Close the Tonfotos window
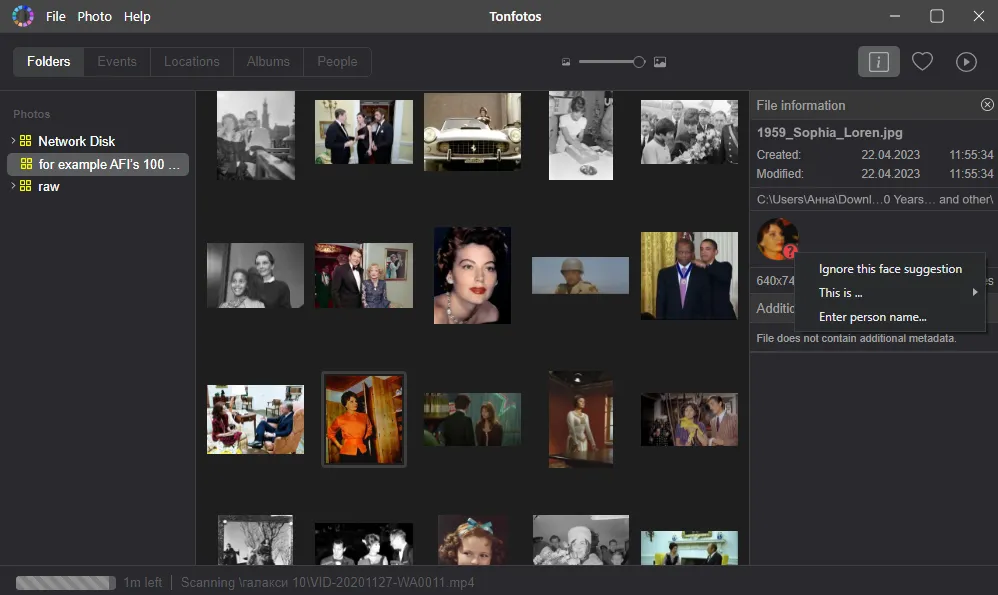The image size is (998, 595). click(979, 16)
